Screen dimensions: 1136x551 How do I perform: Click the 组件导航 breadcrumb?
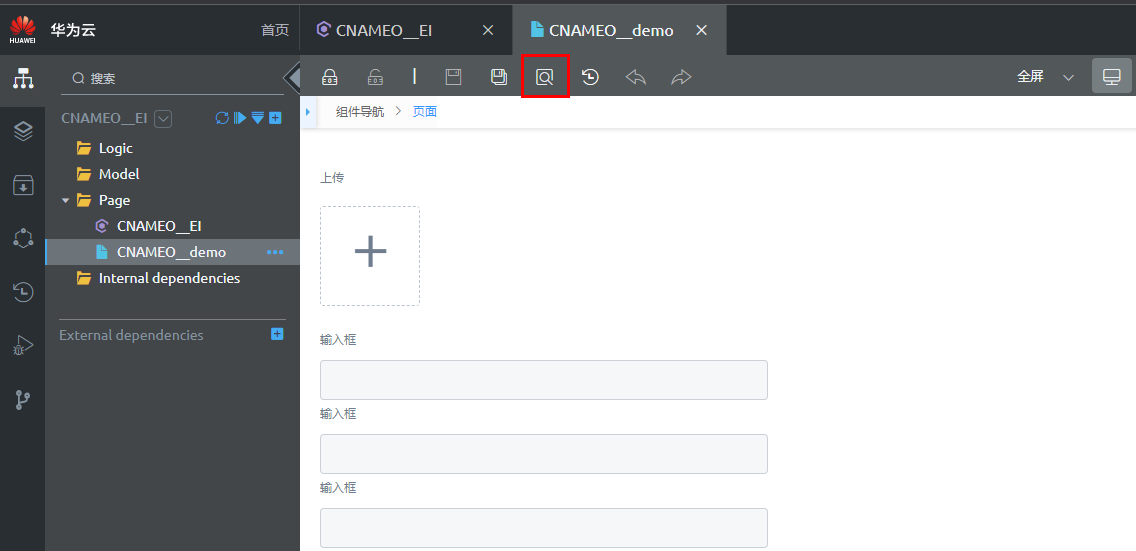coord(360,112)
